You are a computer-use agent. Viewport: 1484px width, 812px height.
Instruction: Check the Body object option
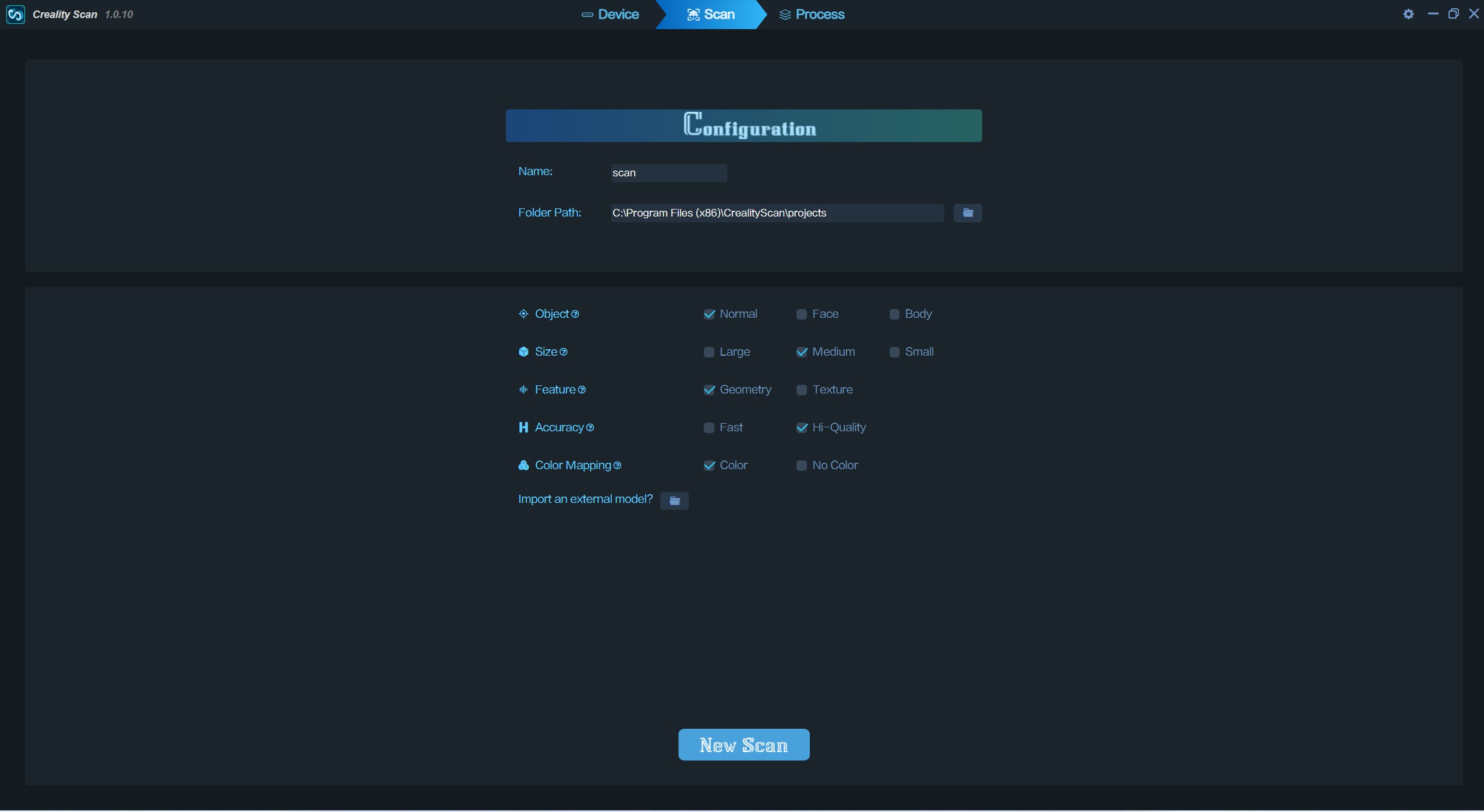coord(894,314)
